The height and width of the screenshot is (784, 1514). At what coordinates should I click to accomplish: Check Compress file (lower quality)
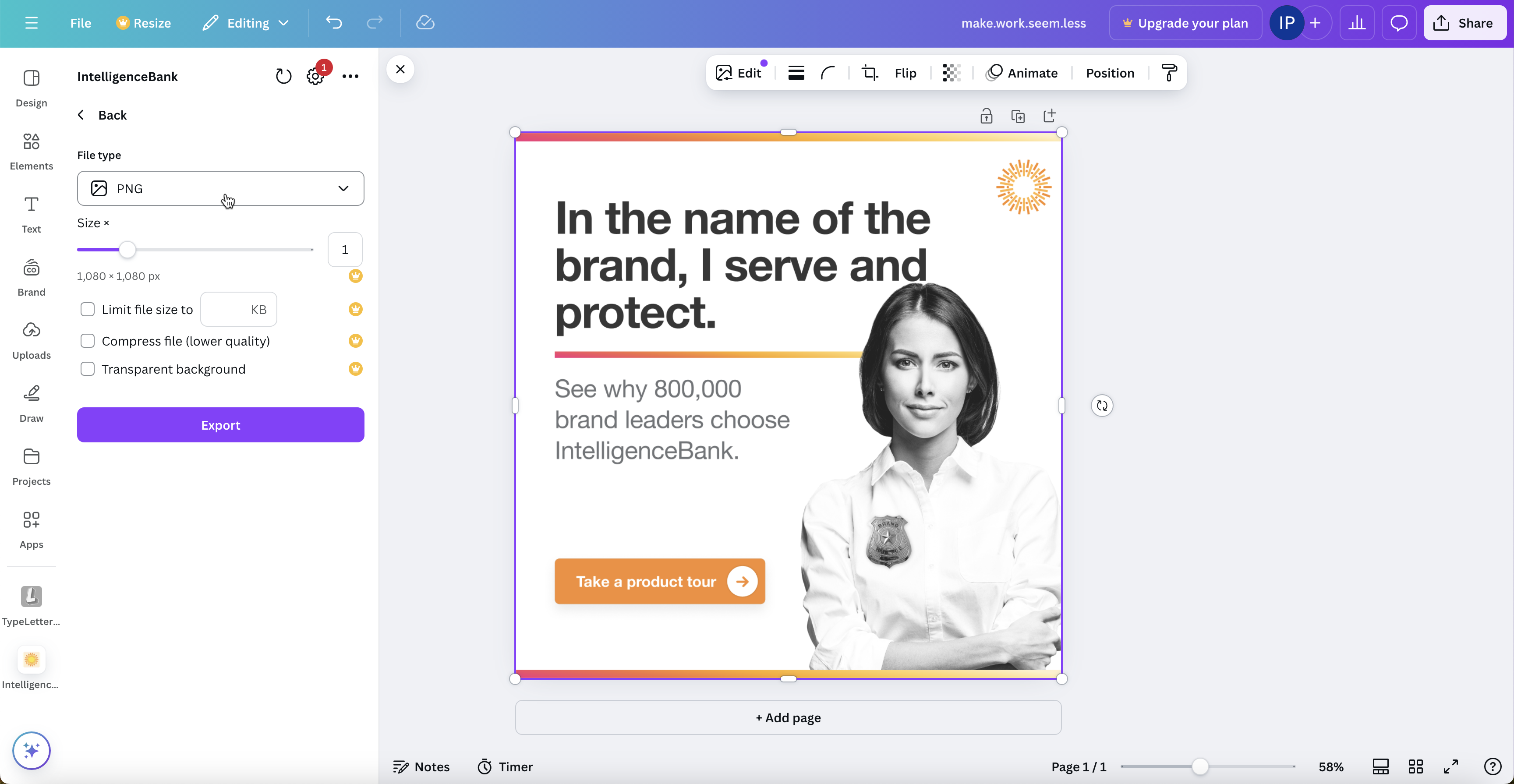coord(88,341)
